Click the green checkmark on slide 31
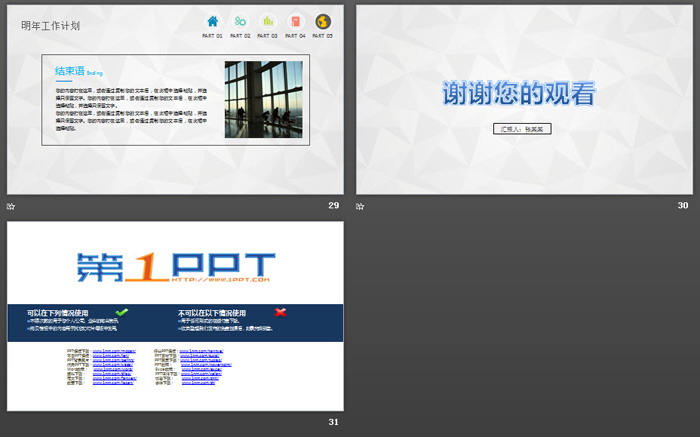 (x=122, y=313)
